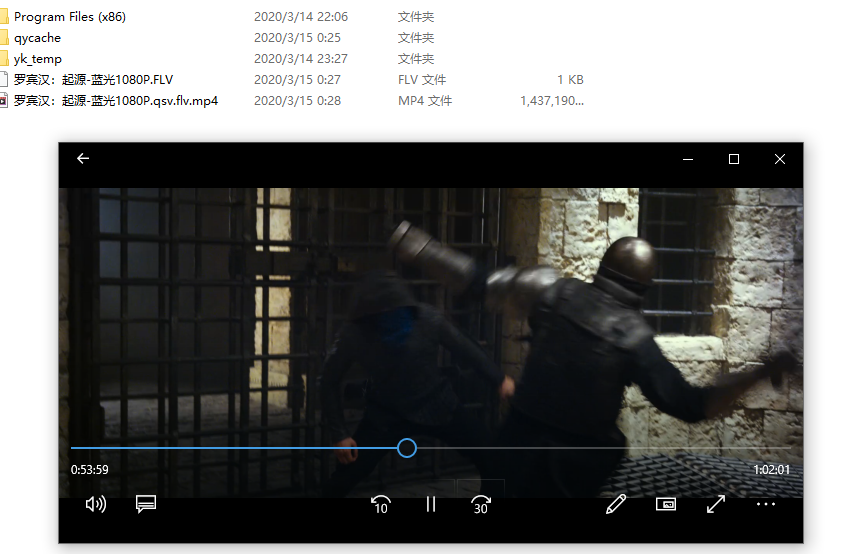Skip forward 30 seconds
Viewport: 843px width, 554px height.
tap(481, 505)
